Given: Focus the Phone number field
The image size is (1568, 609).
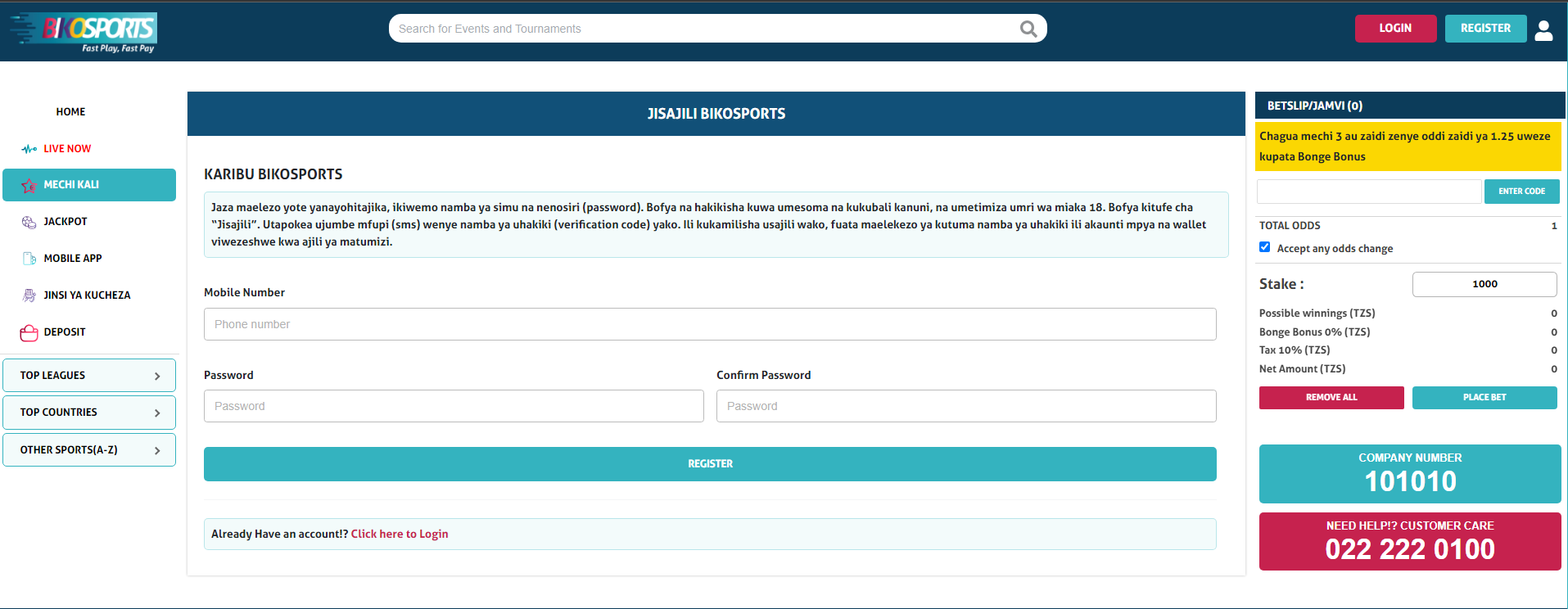Looking at the screenshot, I should [710, 324].
